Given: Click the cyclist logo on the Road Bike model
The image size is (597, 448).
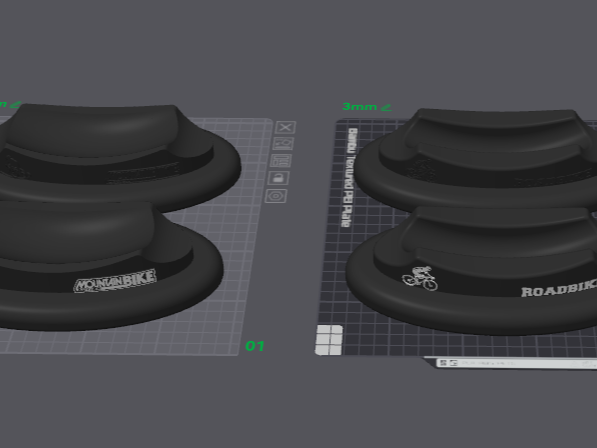Looking at the screenshot, I should pos(420,278).
